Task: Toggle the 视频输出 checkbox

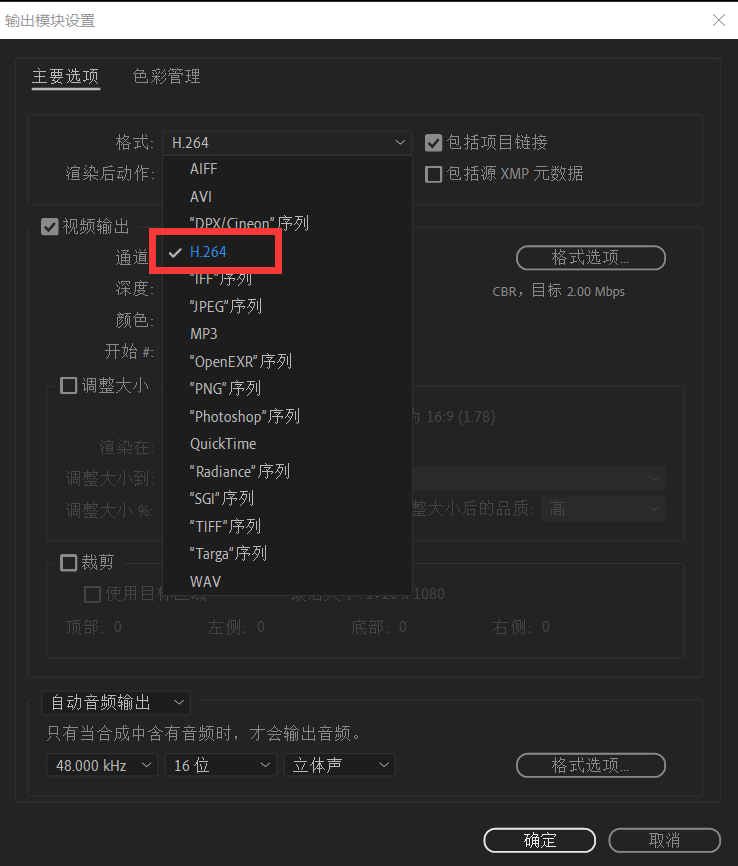Action: point(50,226)
